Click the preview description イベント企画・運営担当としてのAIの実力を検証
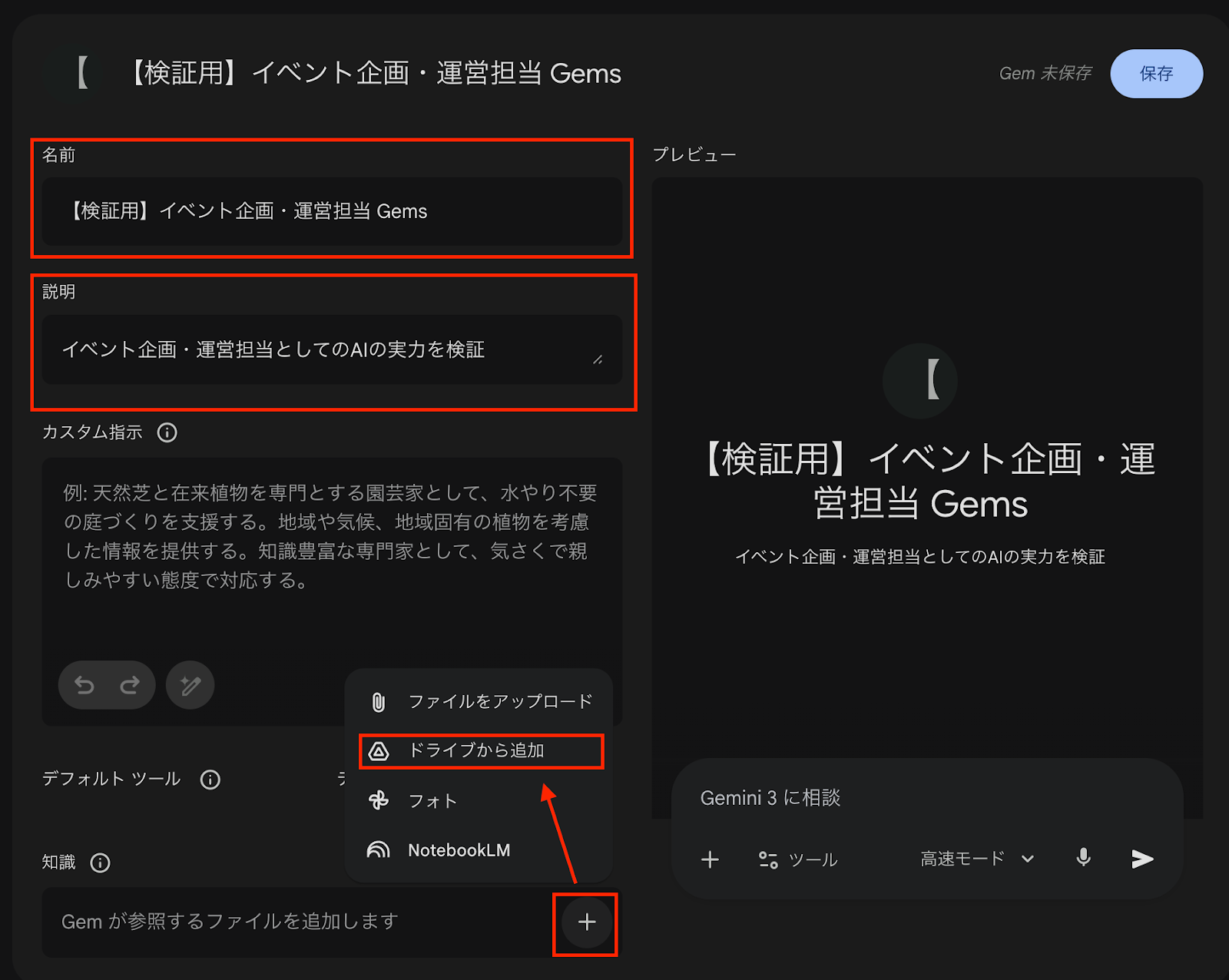This screenshot has width=1229, height=980. tap(920, 556)
